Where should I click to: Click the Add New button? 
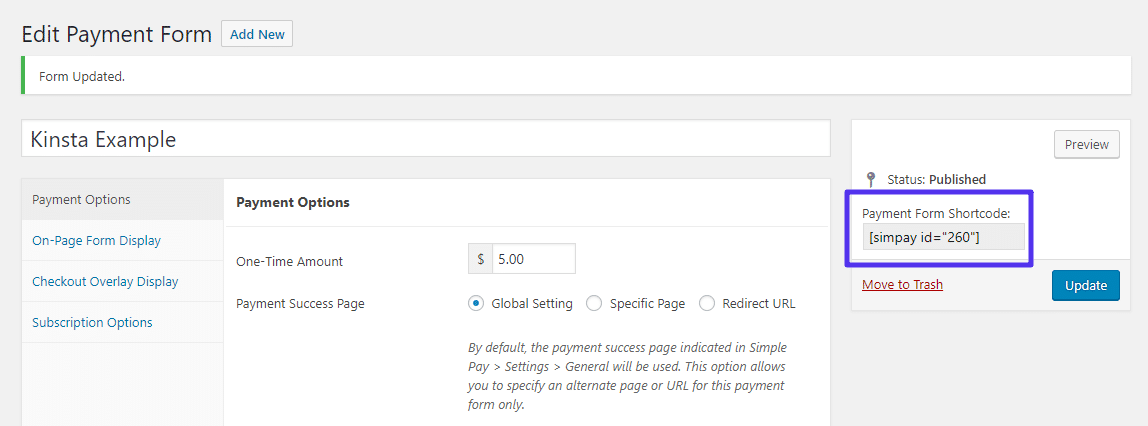tap(257, 34)
